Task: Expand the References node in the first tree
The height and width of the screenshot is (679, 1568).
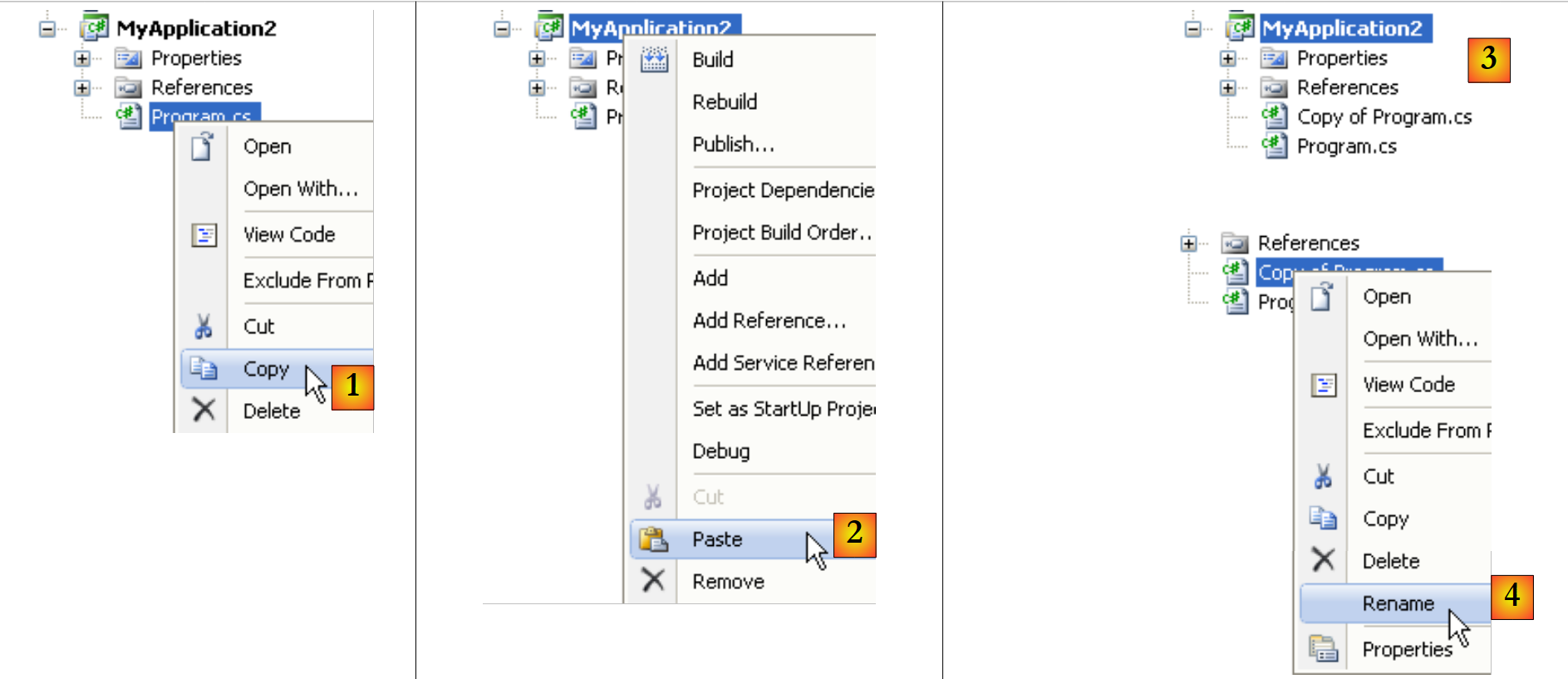Action: pos(81,87)
